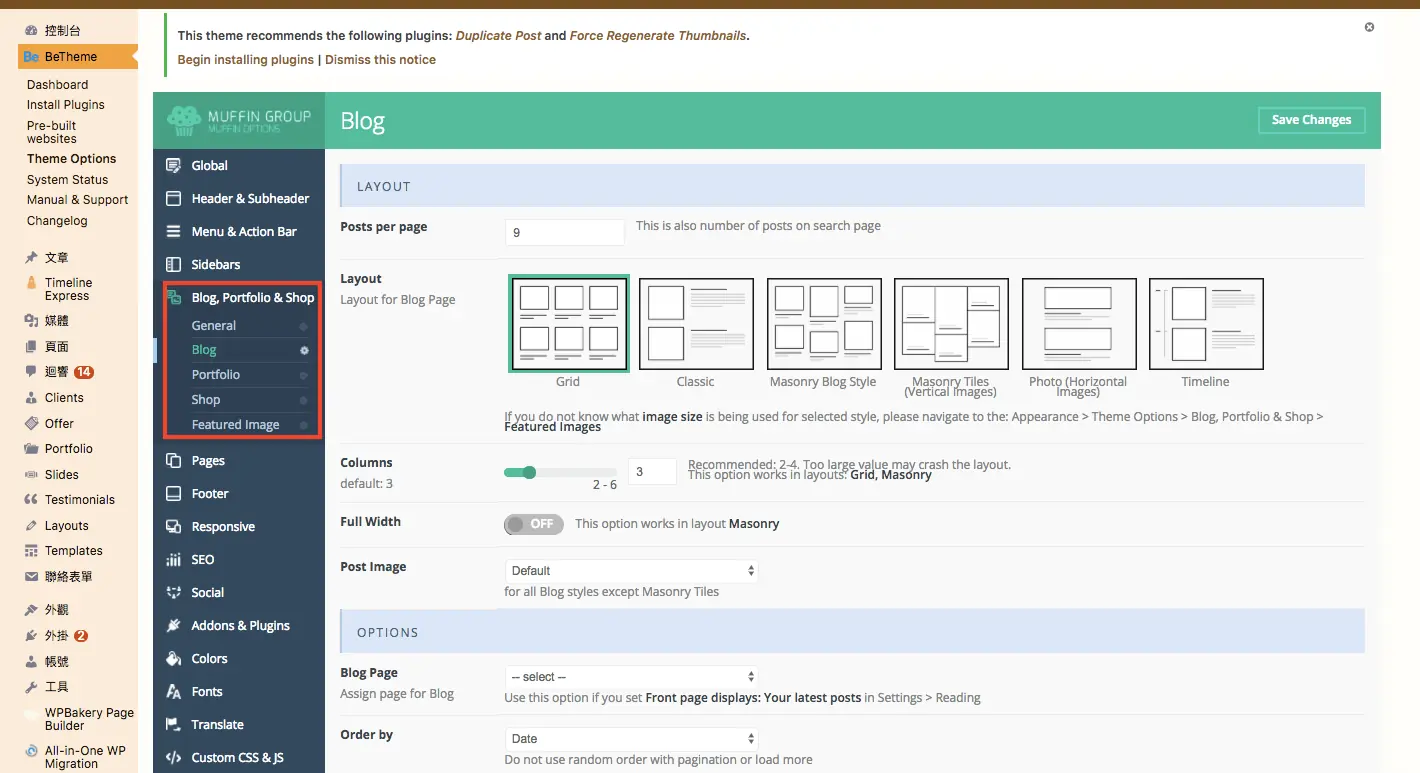Select the Masonry Tiles layout
The width and height of the screenshot is (1420, 773).
951,324
